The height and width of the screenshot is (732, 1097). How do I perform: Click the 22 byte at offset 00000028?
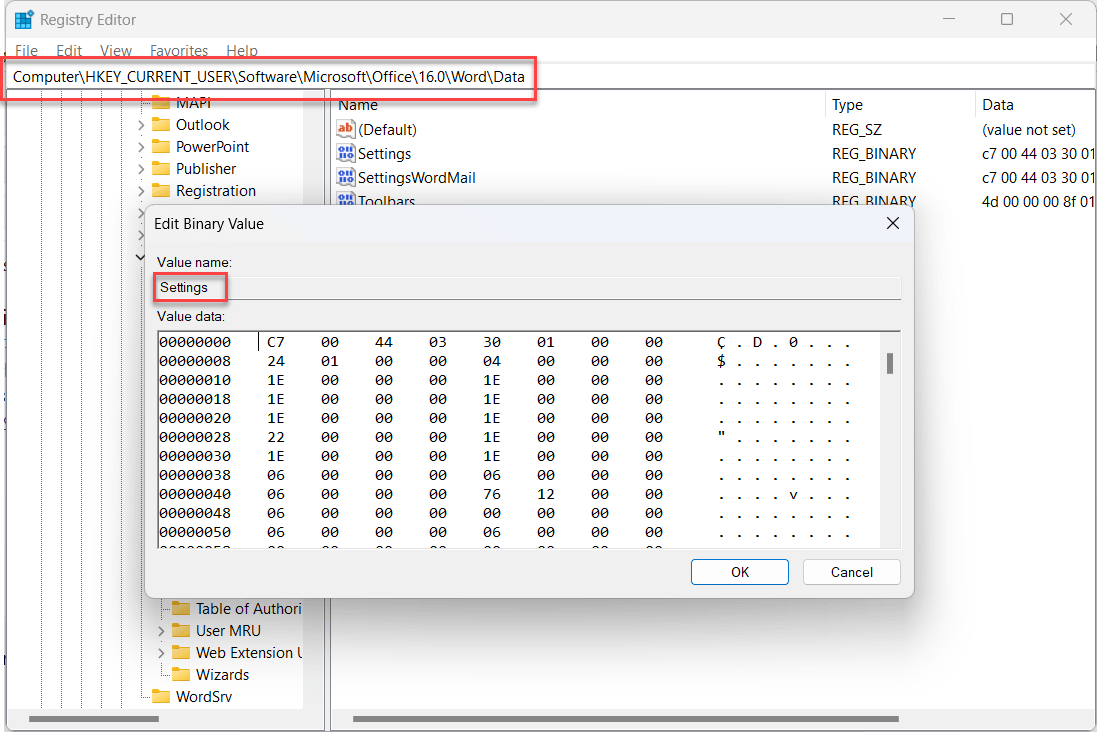276,437
